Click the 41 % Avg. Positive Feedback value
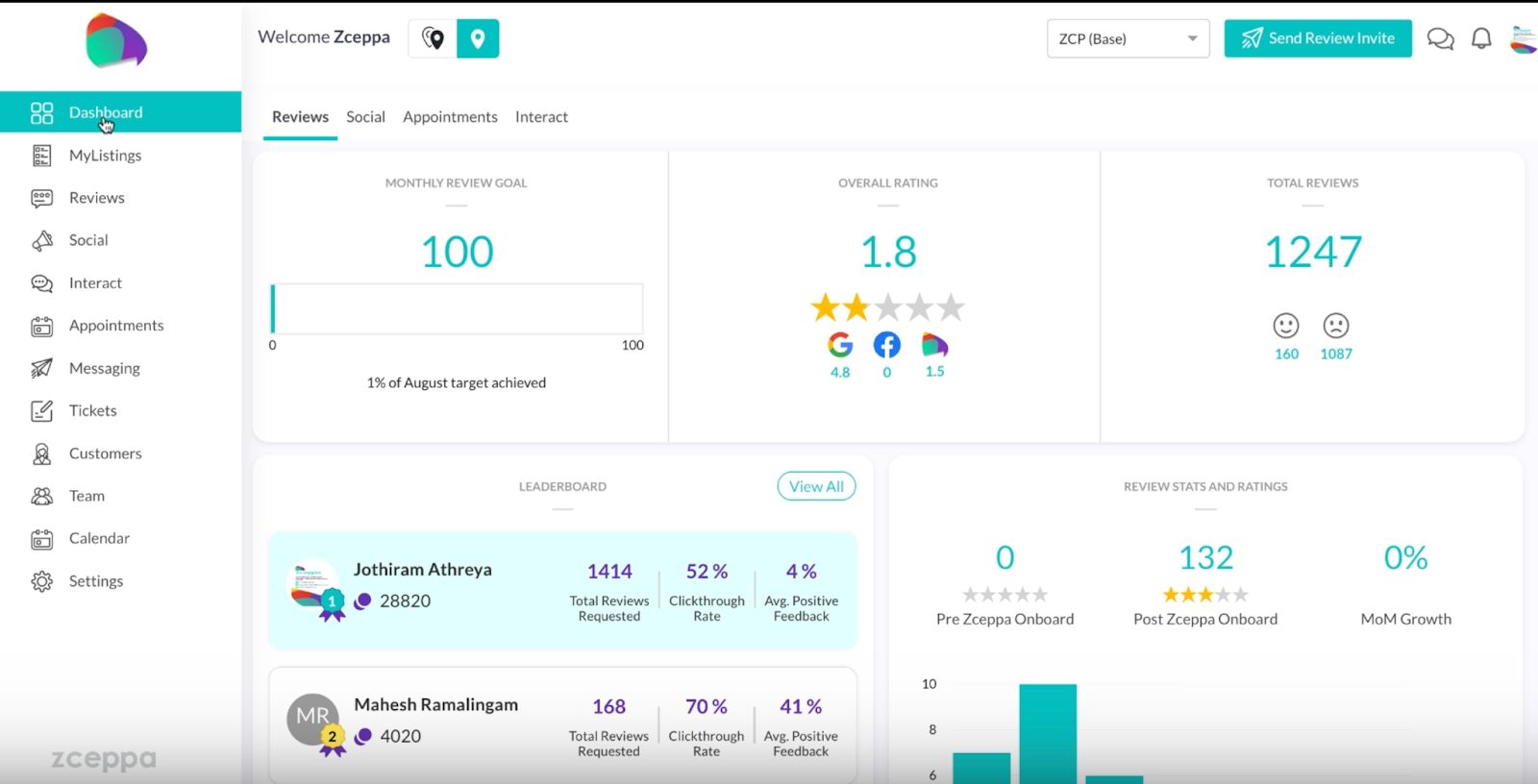The image size is (1538, 784). tap(801, 707)
